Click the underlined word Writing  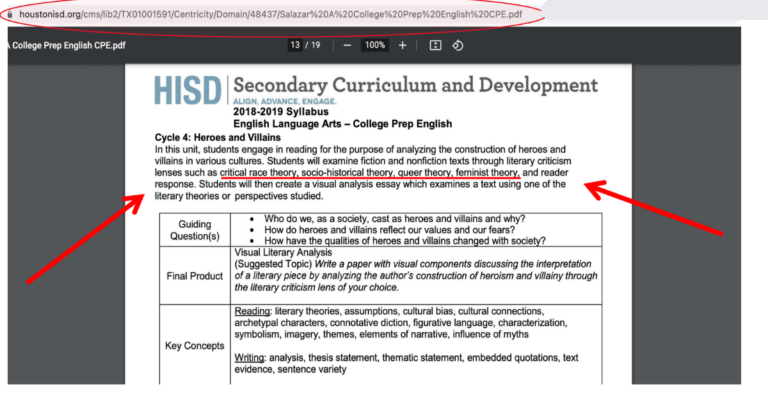click(250, 358)
